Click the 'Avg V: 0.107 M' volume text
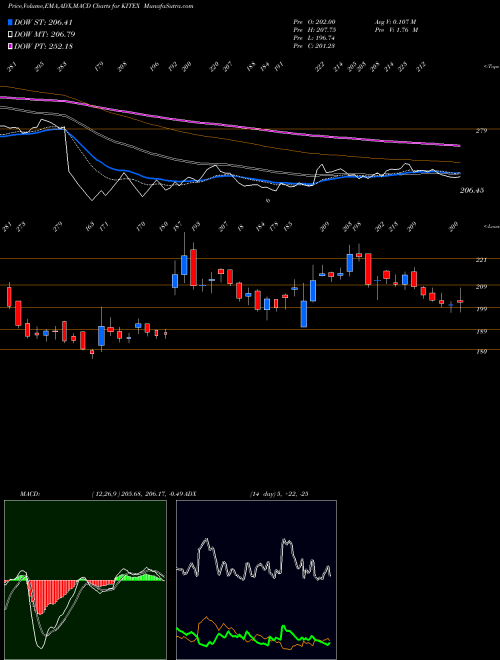This screenshot has height=660, width=500. click(395, 21)
